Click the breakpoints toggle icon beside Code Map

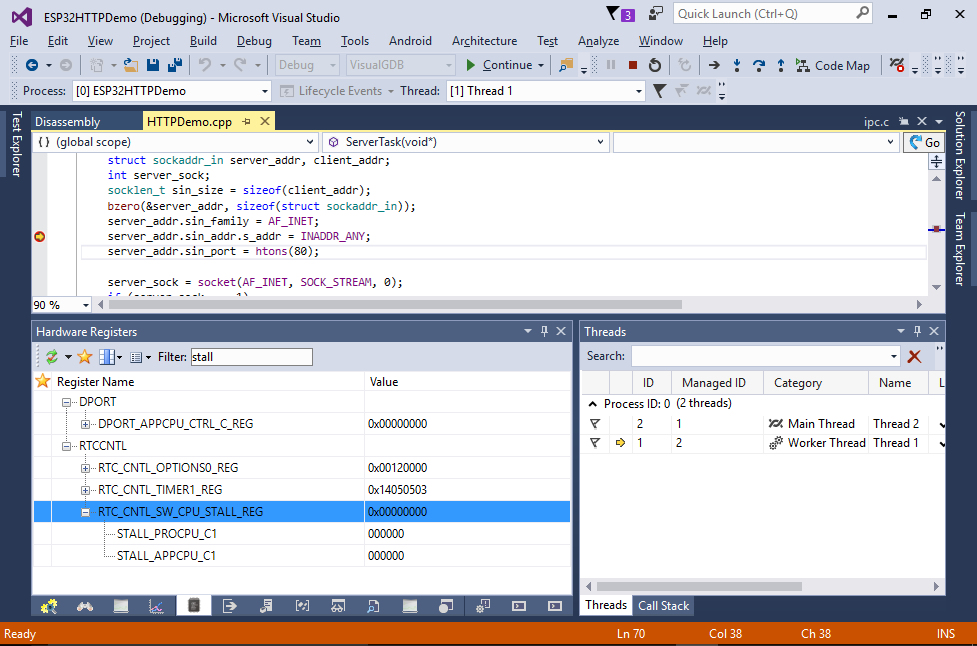897,65
